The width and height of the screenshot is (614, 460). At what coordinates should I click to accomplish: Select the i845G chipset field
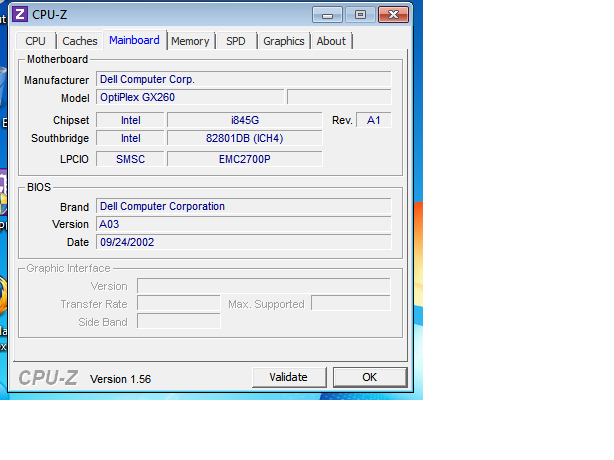pyautogui.click(x=244, y=120)
